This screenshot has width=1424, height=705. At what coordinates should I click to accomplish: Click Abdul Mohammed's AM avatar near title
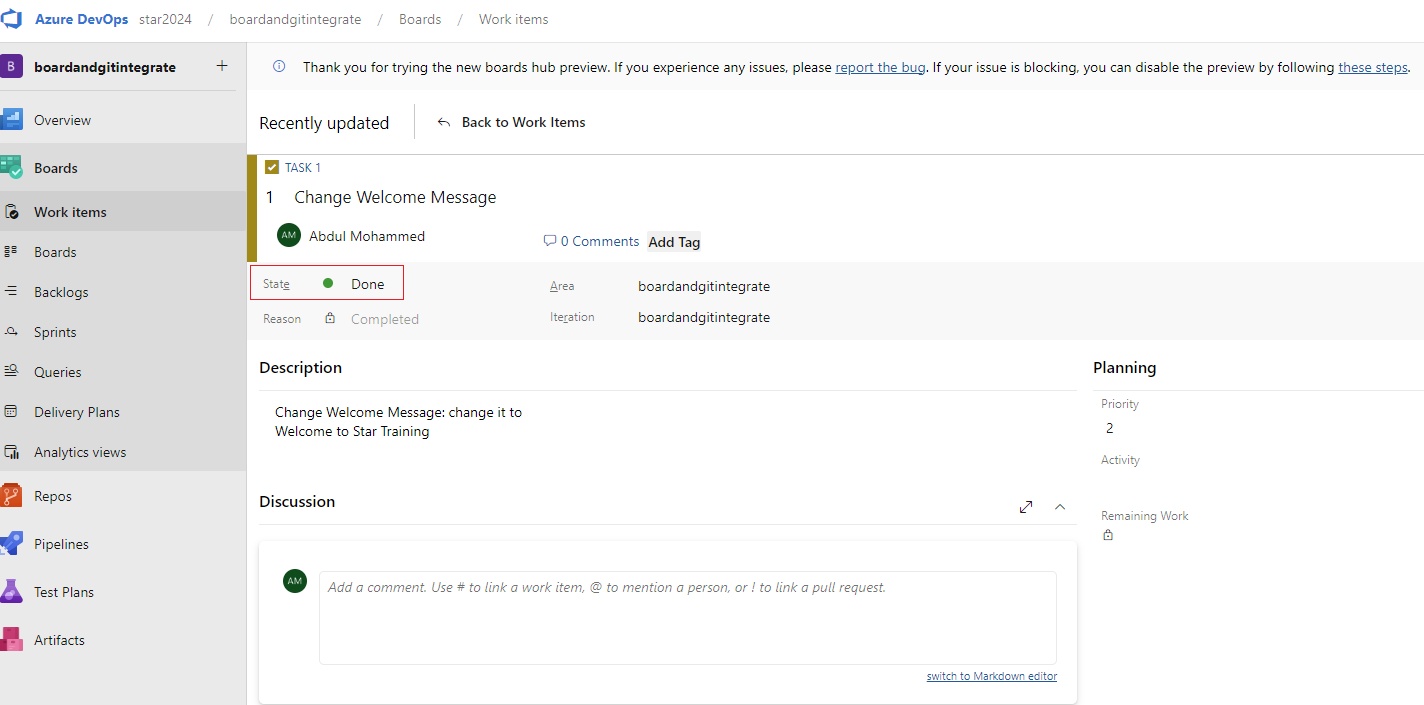pyautogui.click(x=289, y=235)
